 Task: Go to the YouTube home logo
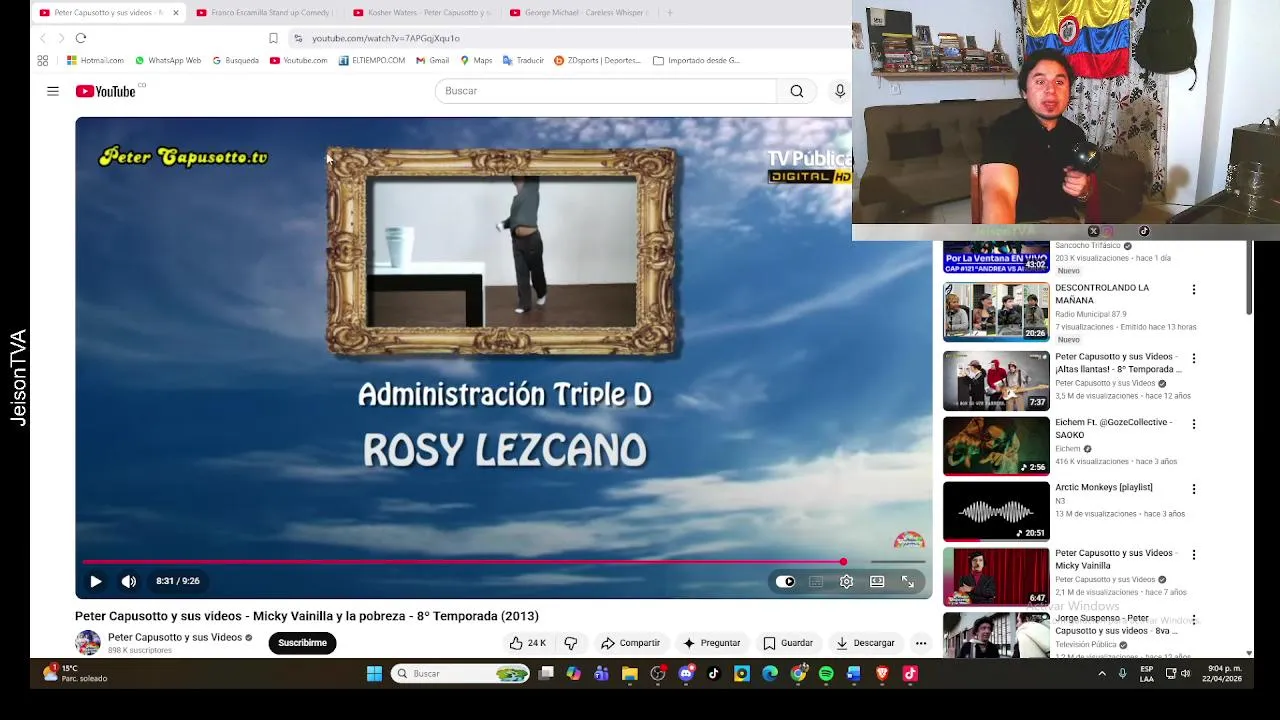(x=105, y=91)
